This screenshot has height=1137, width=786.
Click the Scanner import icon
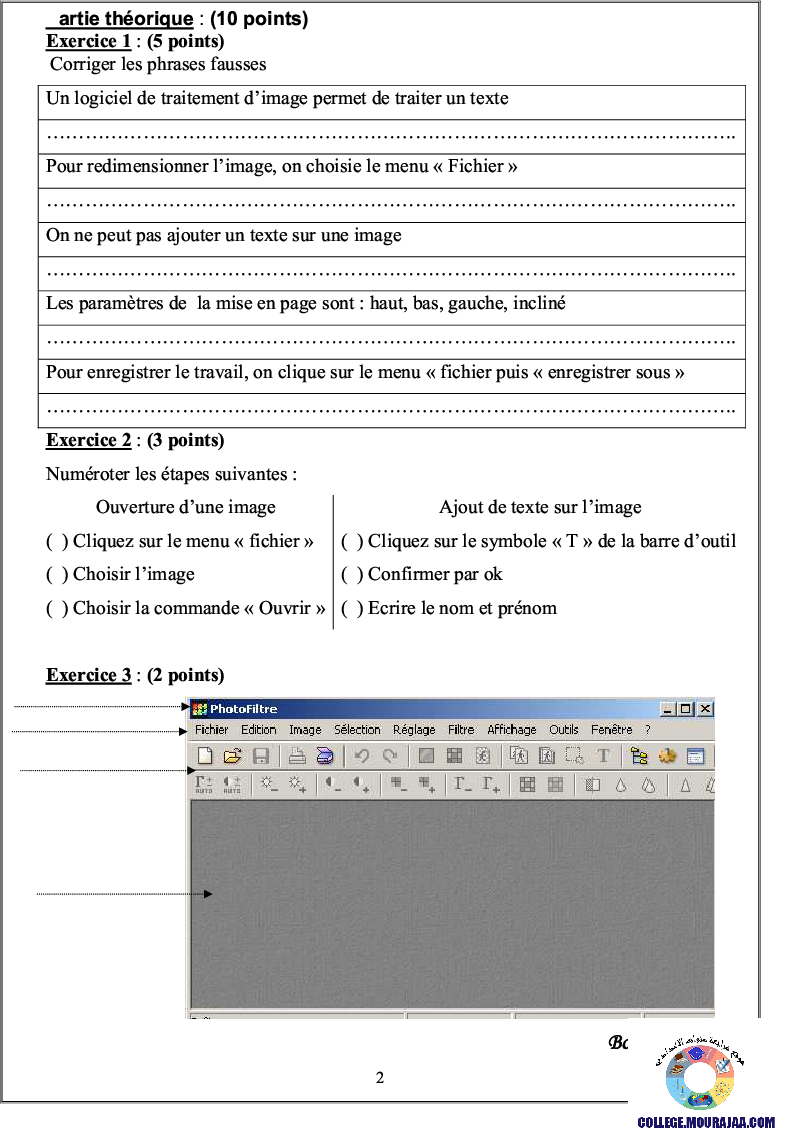click(324, 757)
